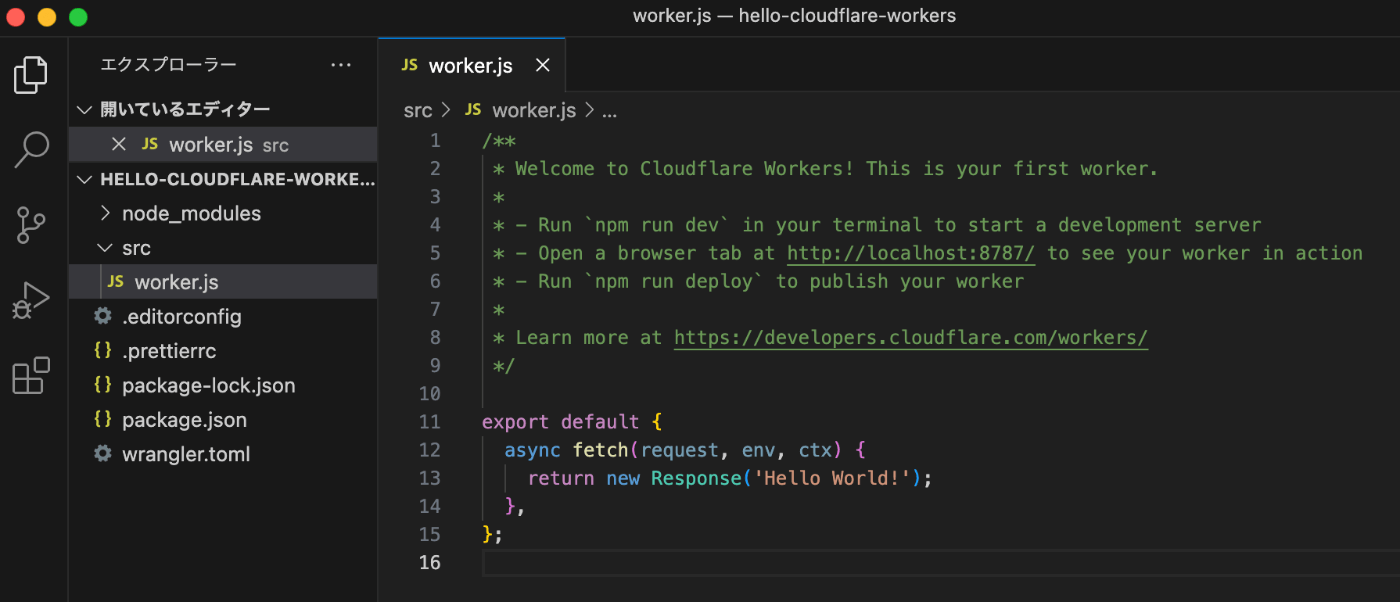Open wrangler.toml file
This screenshot has width=1400, height=602.
click(x=186, y=454)
